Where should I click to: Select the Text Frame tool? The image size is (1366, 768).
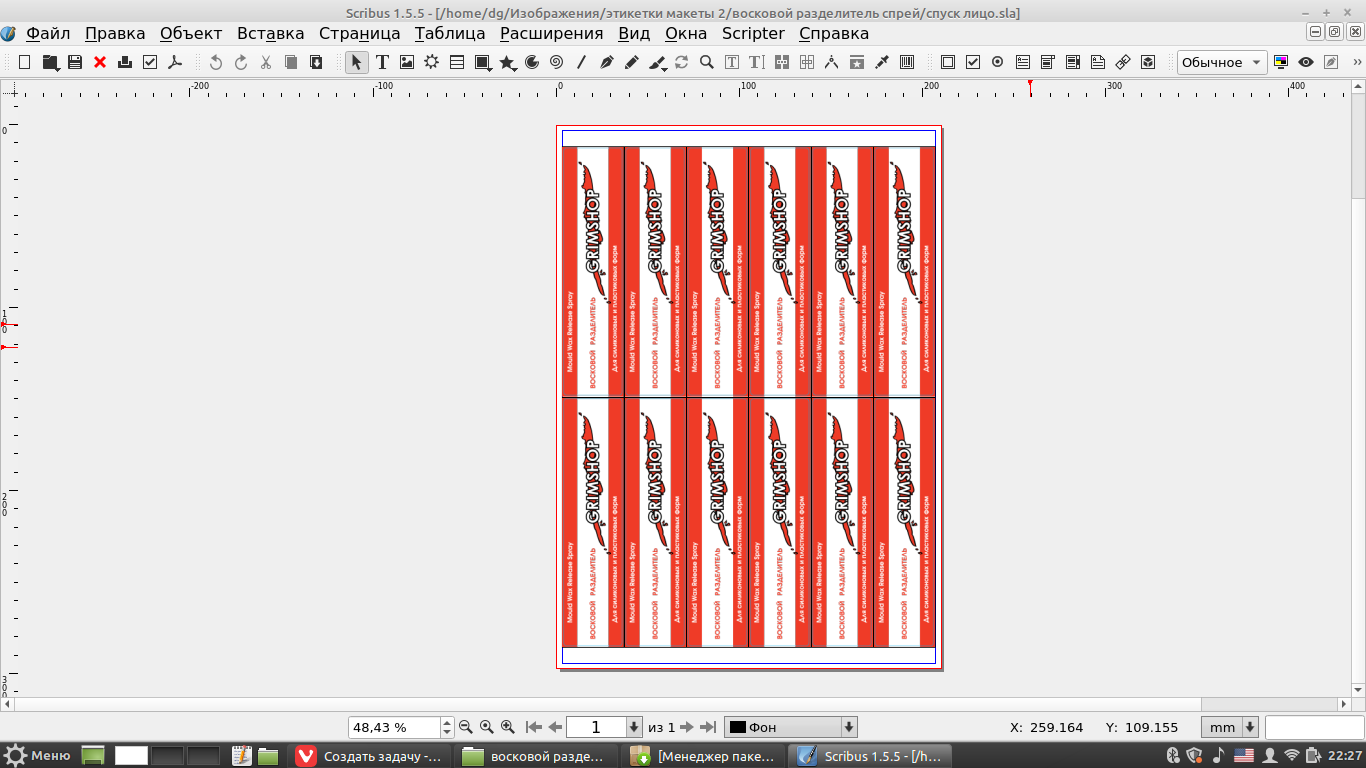point(382,62)
